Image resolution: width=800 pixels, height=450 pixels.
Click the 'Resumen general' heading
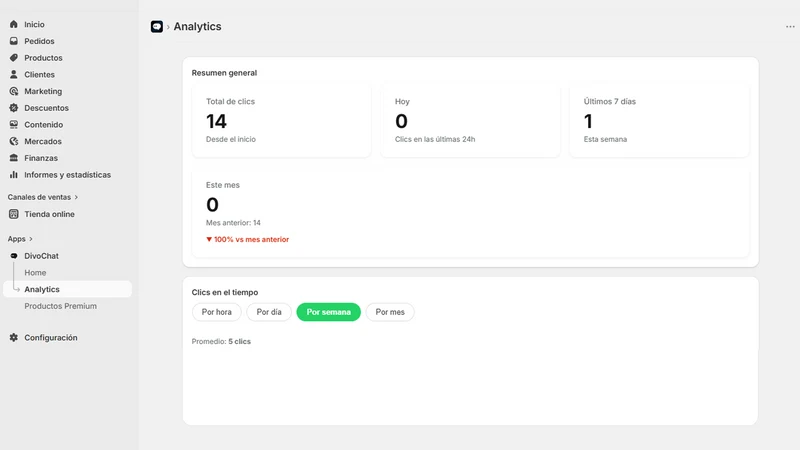coord(224,73)
